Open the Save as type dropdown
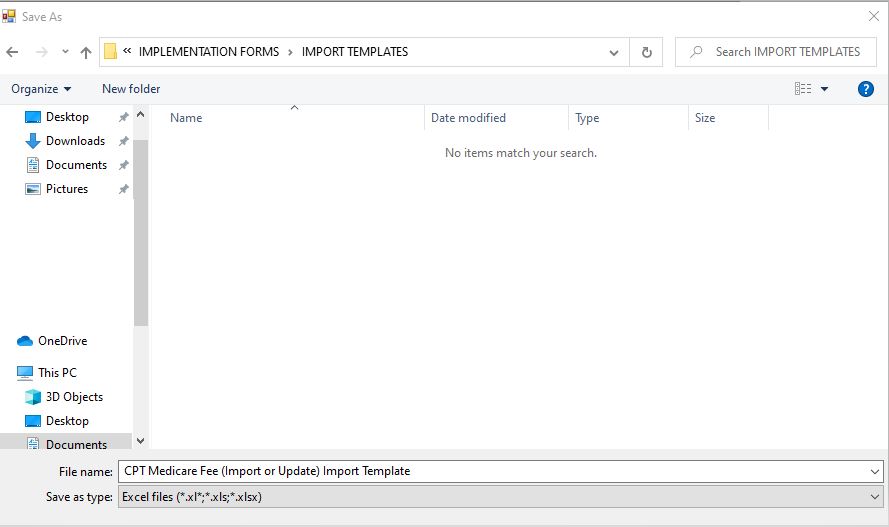The width and height of the screenshot is (889, 527). (876, 496)
